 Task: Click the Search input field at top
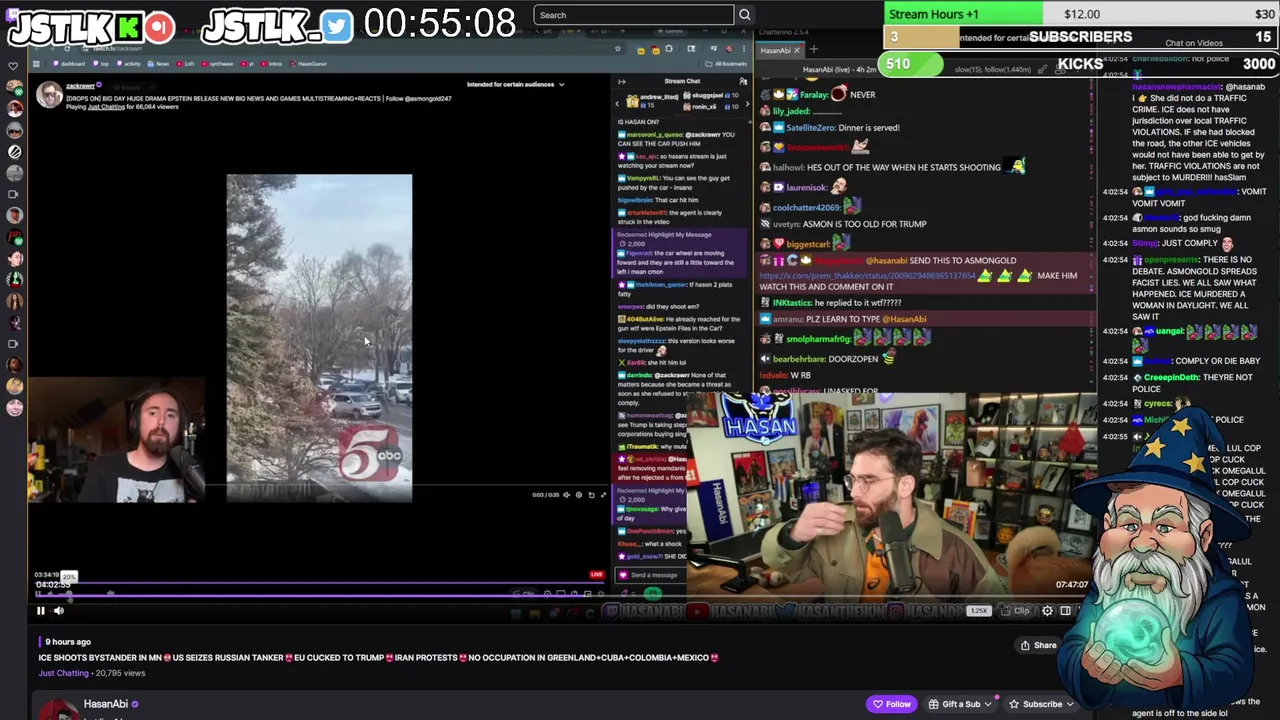(x=634, y=15)
